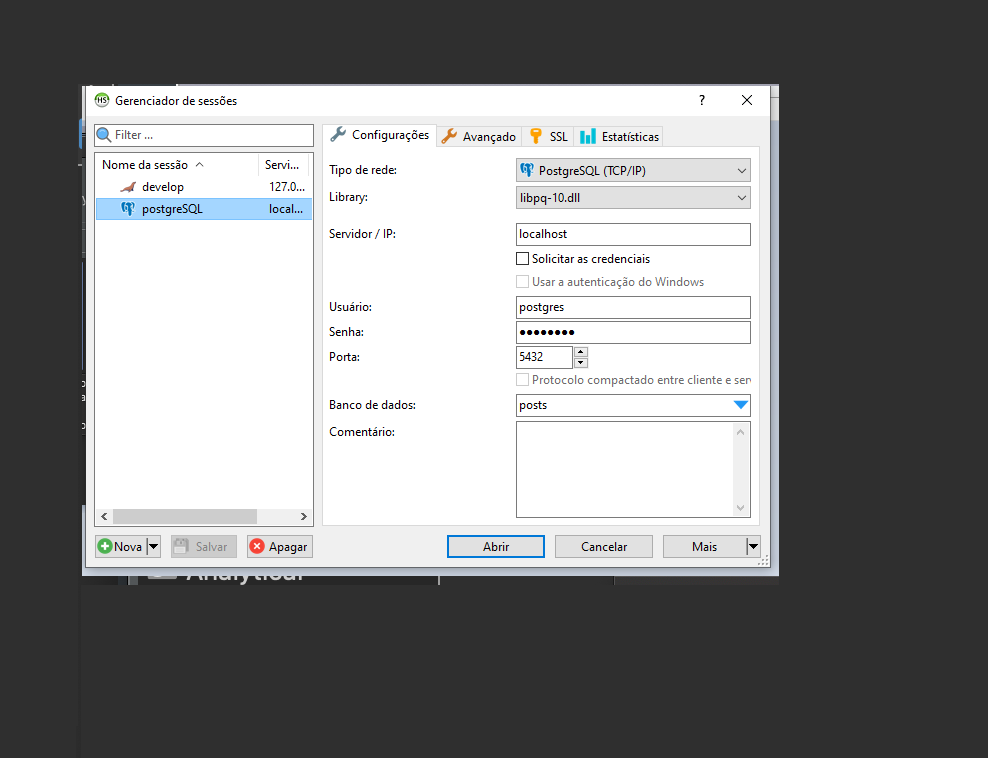Click the local... server cell of postgreSQL

286,209
